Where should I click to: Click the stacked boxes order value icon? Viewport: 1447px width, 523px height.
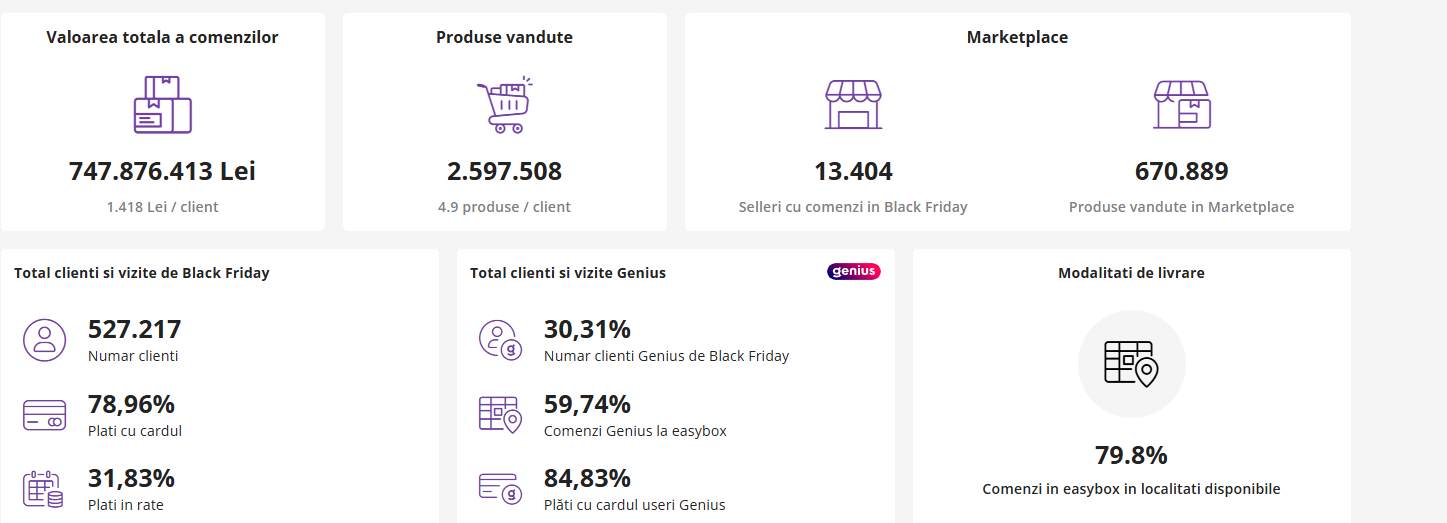tap(162, 105)
